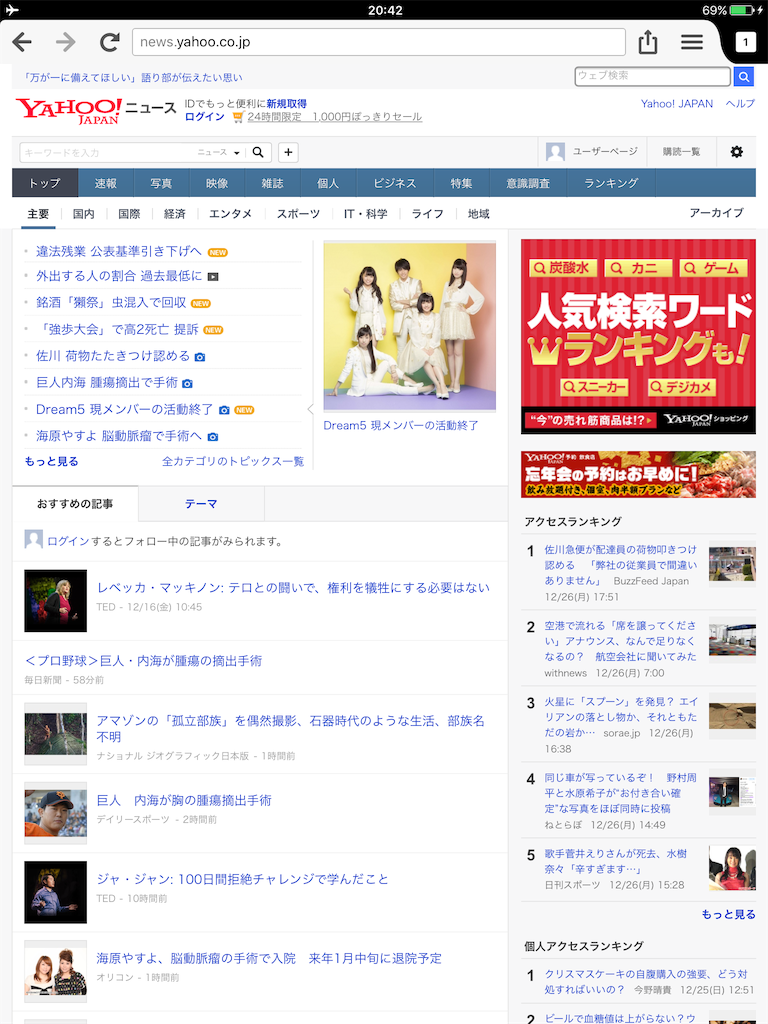Open the アーカイブ link
The height and width of the screenshot is (1024, 768).
coord(716,213)
